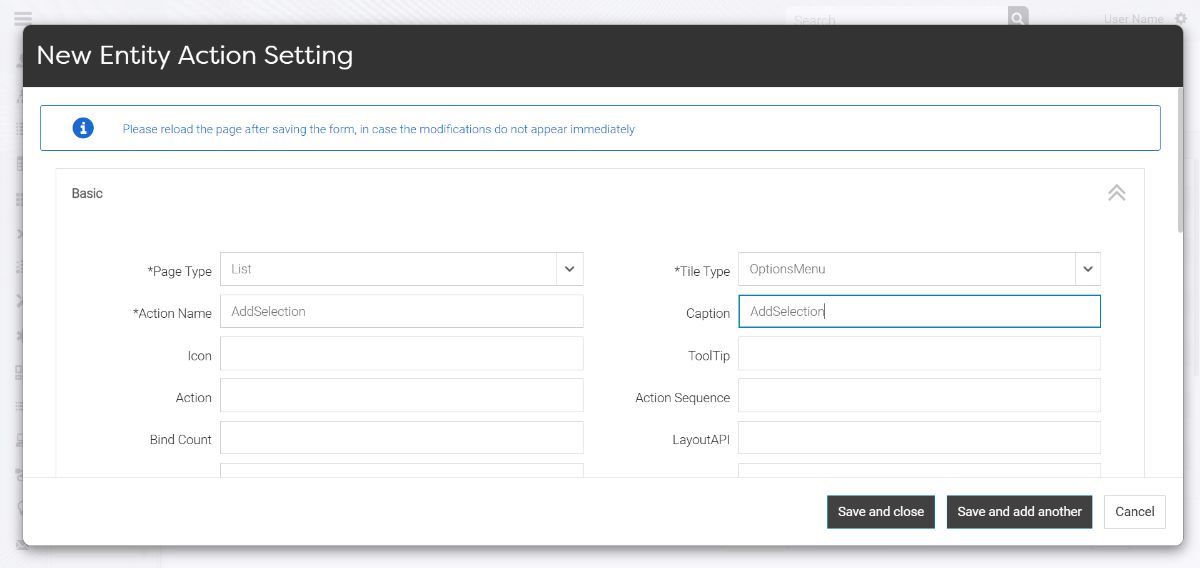Click the Action input field
The height and width of the screenshot is (568, 1200).
pos(402,395)
